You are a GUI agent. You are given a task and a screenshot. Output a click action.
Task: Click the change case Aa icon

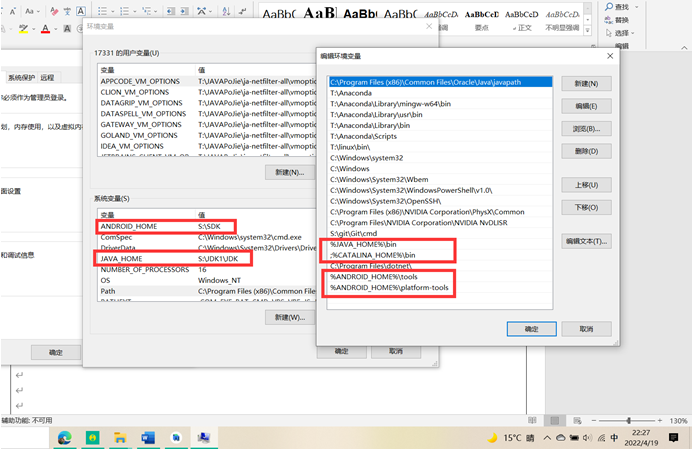pyautogui.click(x=30, y=11)
